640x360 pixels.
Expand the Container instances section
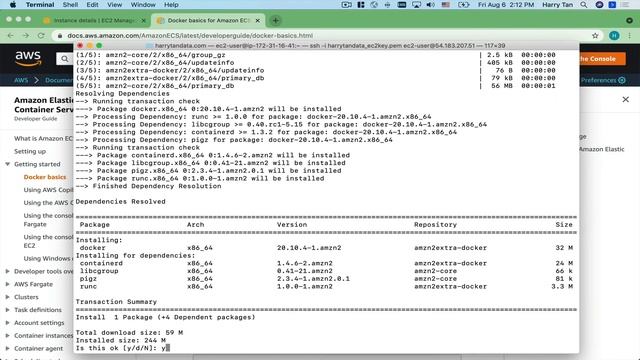[x=7, y=336]
